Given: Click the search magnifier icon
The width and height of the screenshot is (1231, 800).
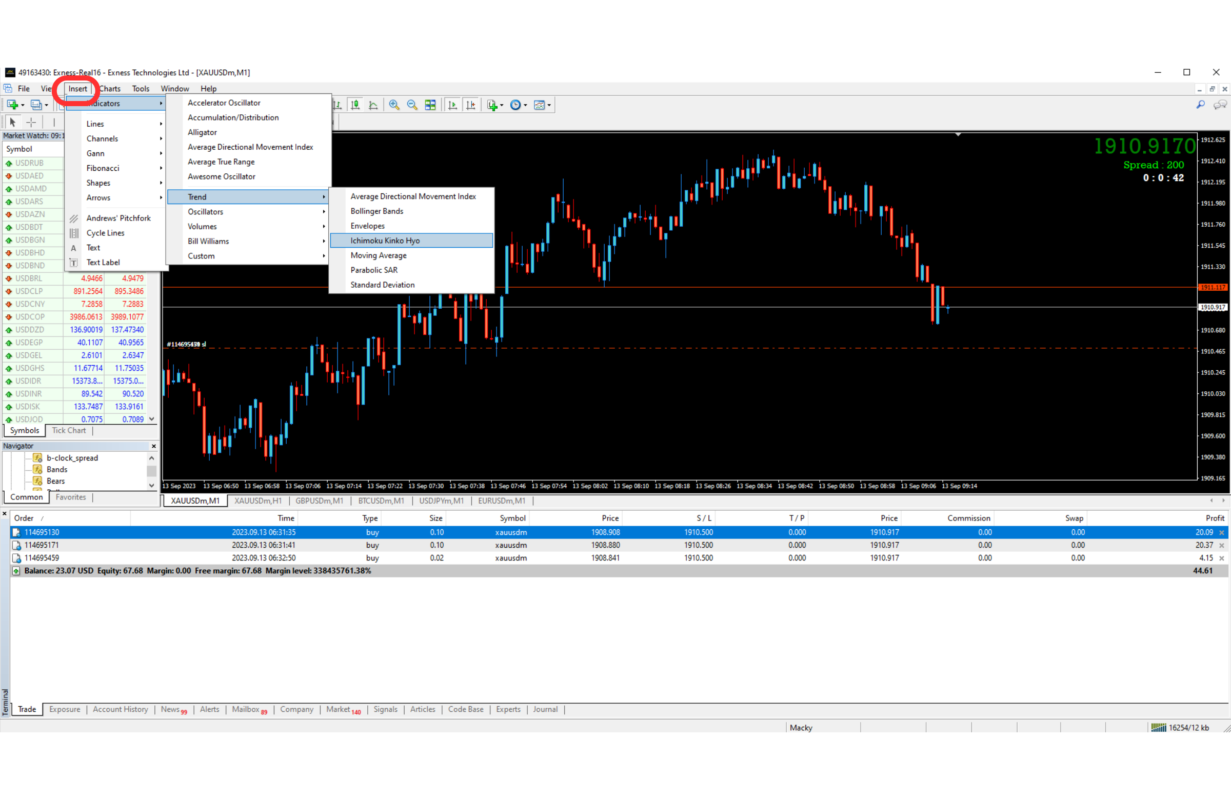Looking at the screenshot, I should [x=1200, y=104].
